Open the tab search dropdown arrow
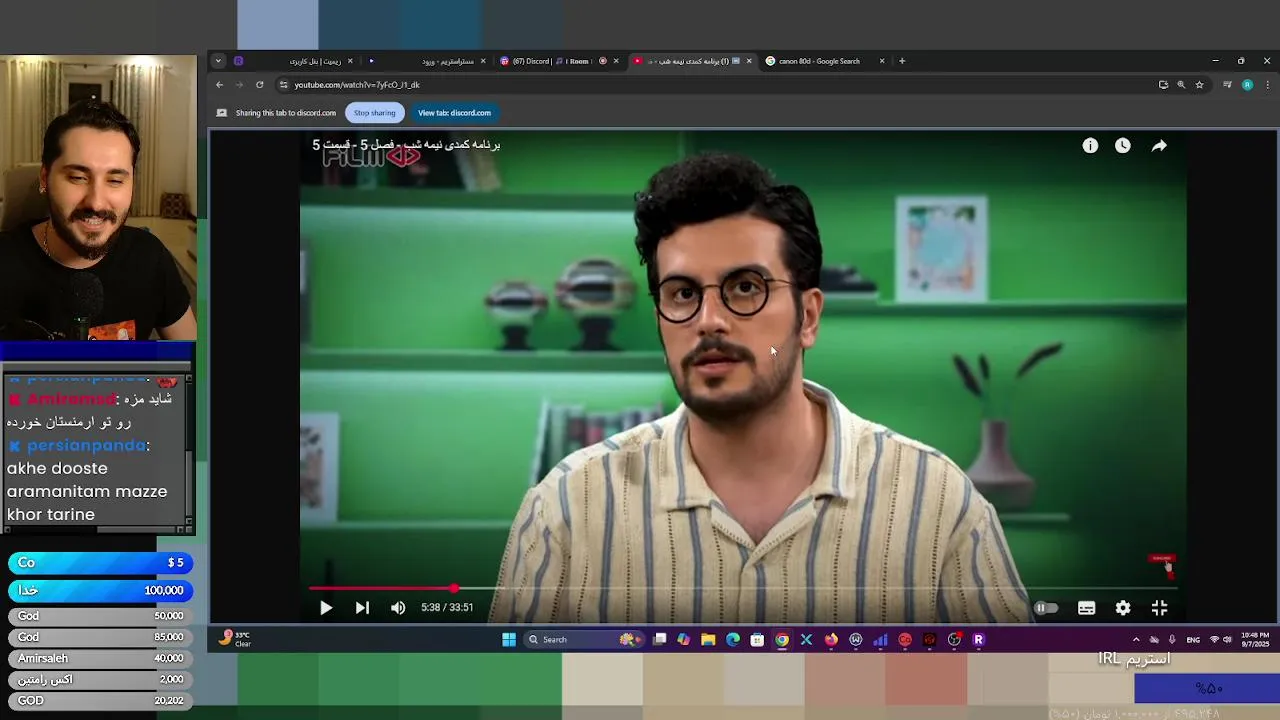The image size is (1280, 720). pyautogui.click(x=218, y=61)
